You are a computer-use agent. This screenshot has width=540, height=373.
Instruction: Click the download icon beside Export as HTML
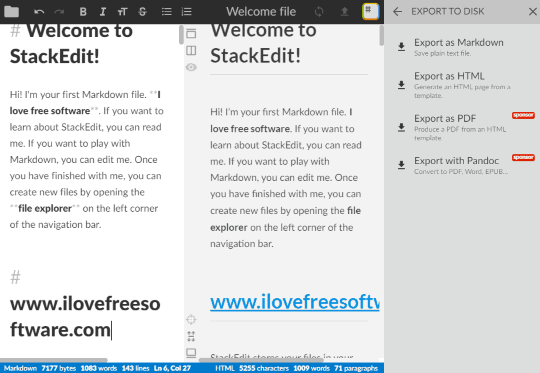coord(401,85)
